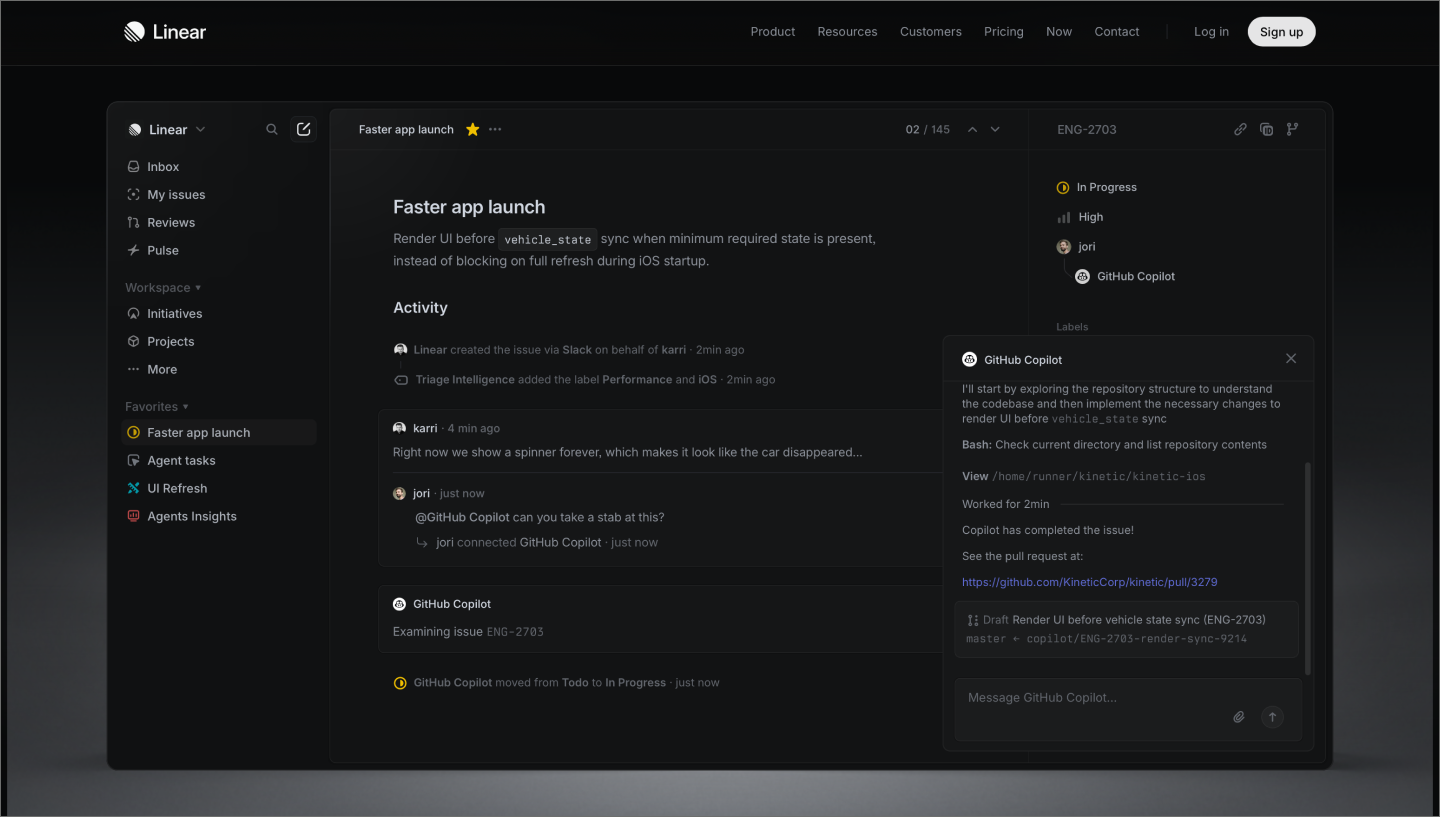The image size is (1440, 817).
Task: Click the GitHub Copilot avatar in the Examining issue card
Action: click(x=399, y=604)
